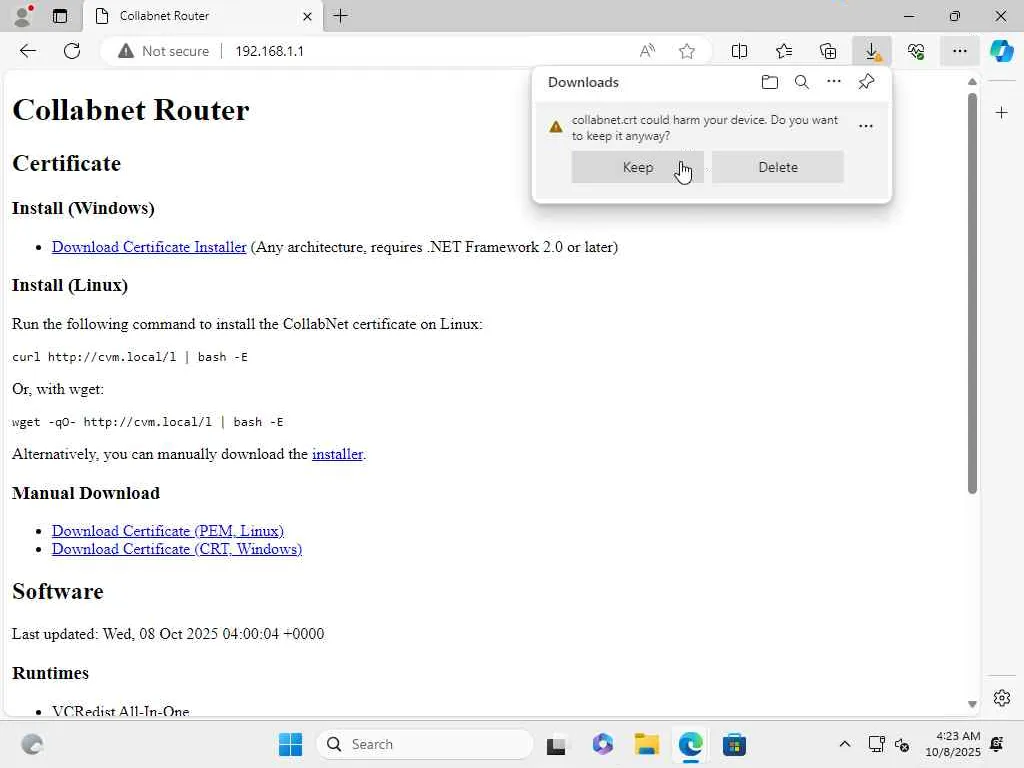Screen dimensions: 1024x768
Task: Click the curl http://cvm.local/l command text
Action: tap(130, 357)
